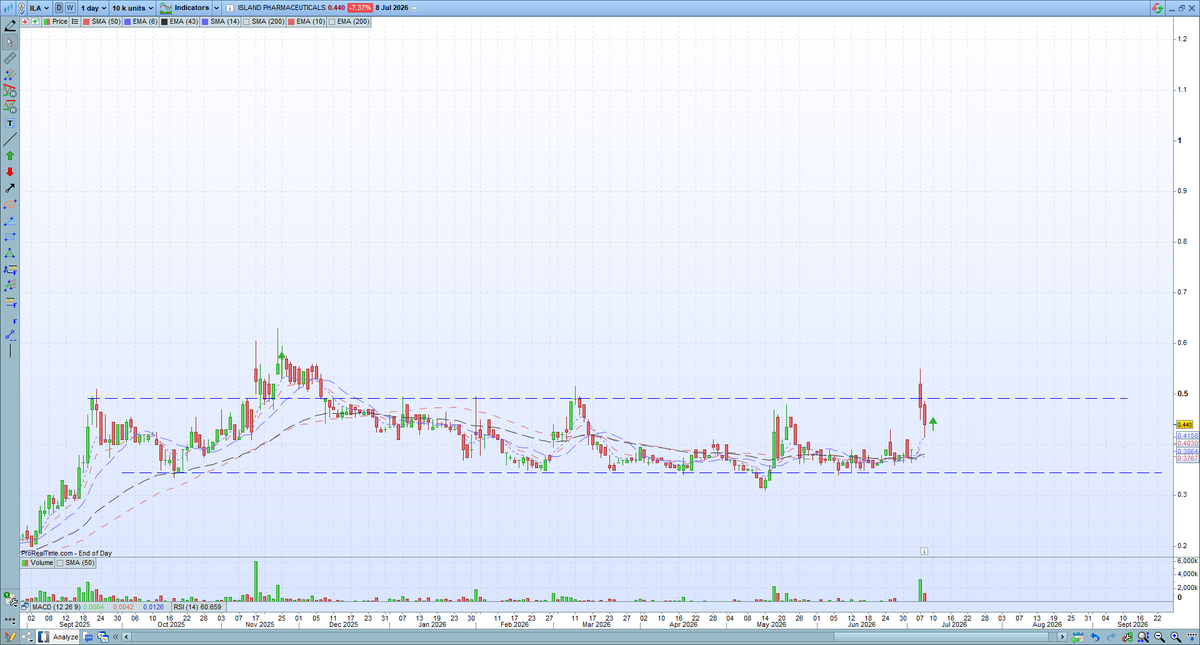Screen dimensions: 1200x645
Task: Switch to the daily view with the D button
Action: click(x=59, y=7)
